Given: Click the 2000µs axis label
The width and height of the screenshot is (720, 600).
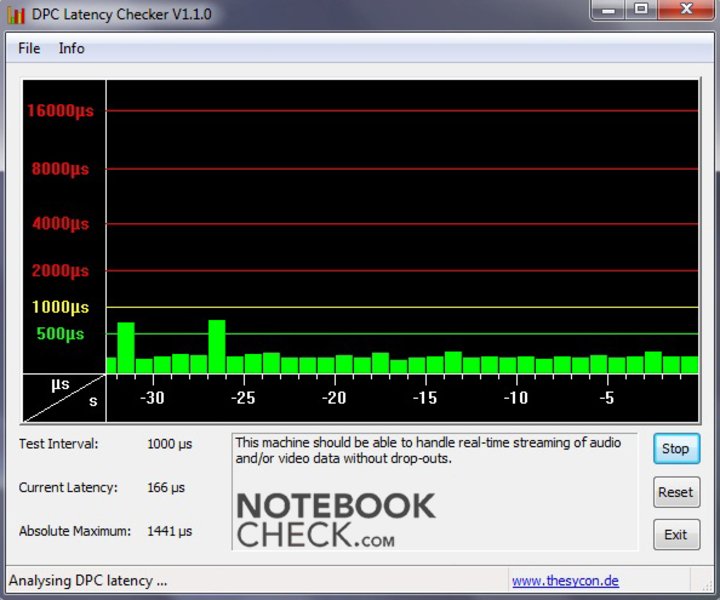Looking at the screenshot, I should 60,270.
